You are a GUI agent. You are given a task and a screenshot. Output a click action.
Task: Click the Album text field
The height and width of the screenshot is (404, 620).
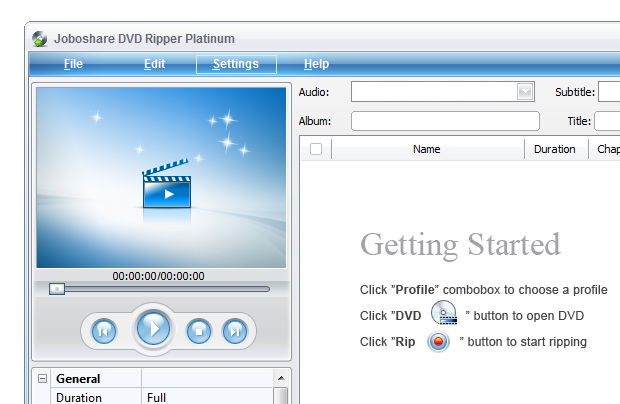[x=445, y=121]
